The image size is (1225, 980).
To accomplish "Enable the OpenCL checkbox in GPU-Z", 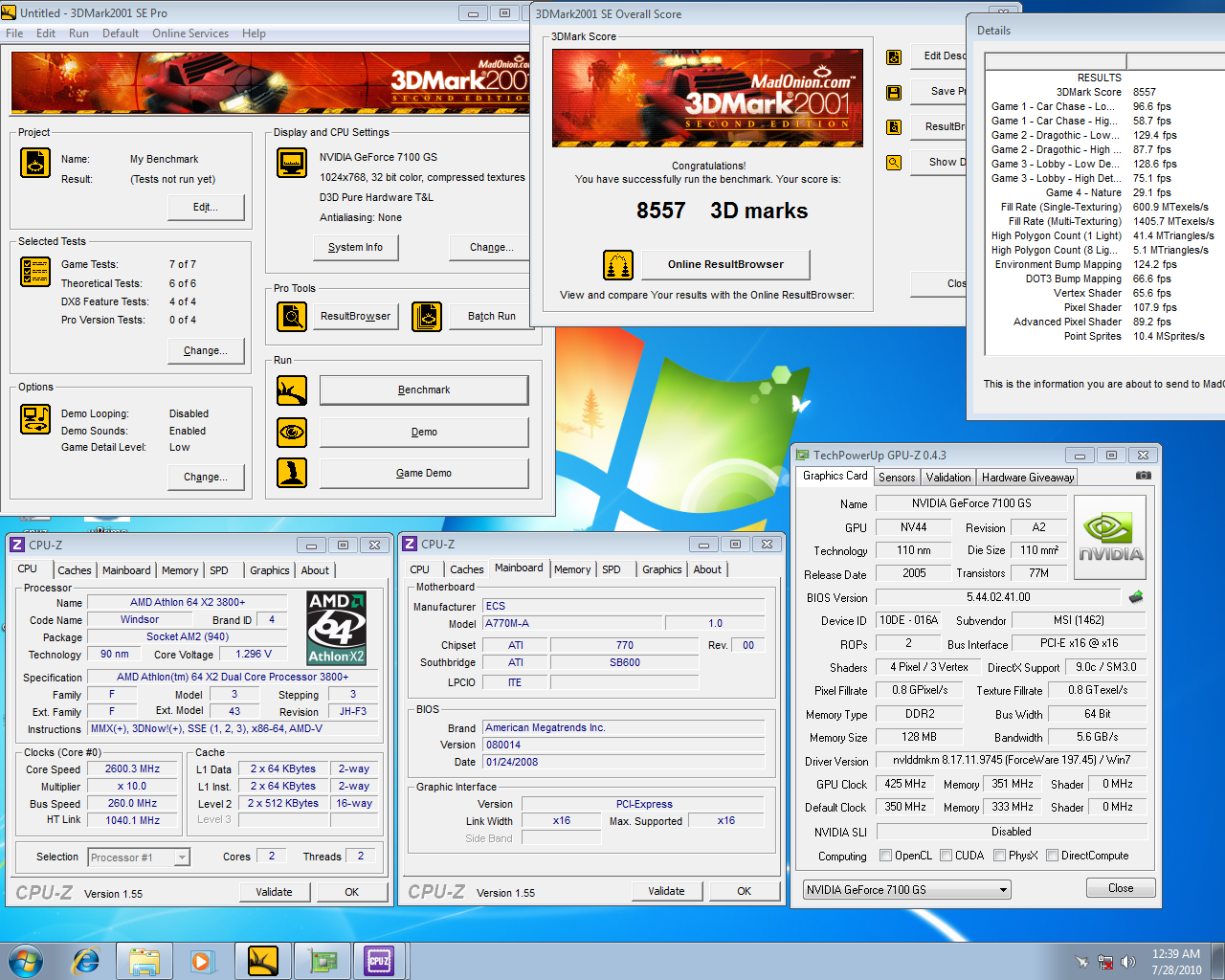I will click(885, 856).
